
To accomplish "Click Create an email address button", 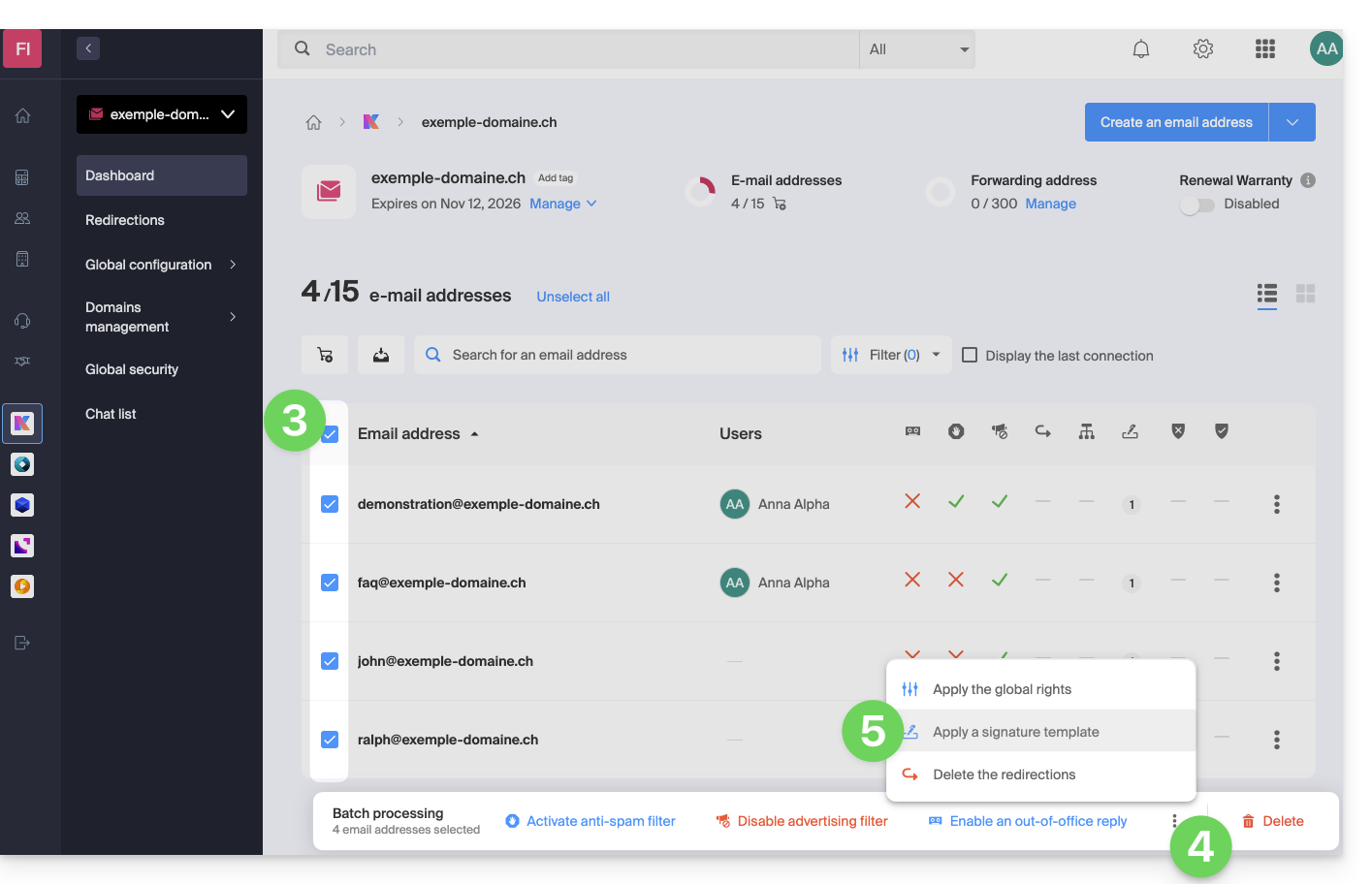I will (x=1176, y=122).
